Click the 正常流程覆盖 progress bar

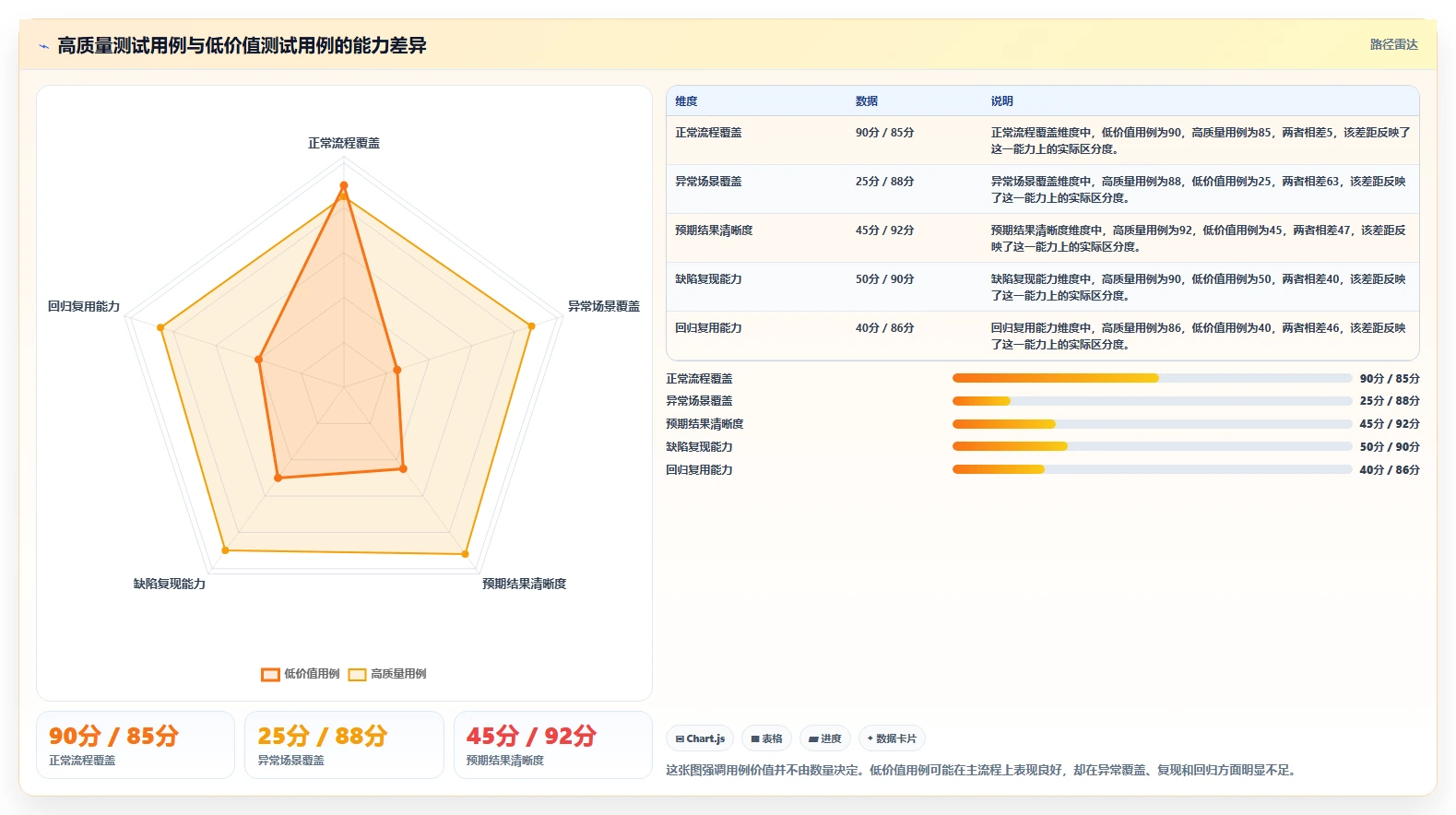(x=1152, y=378)
